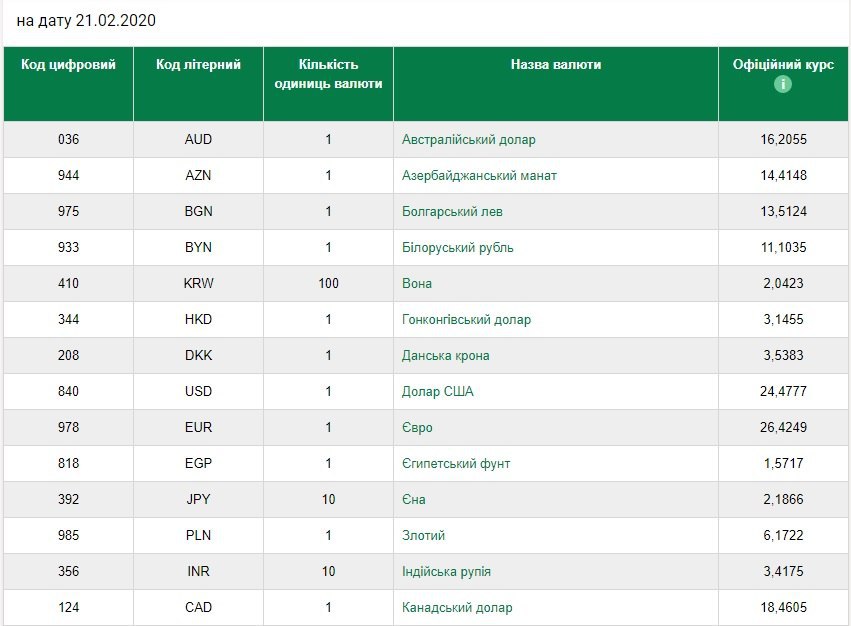Click the Гонконгівський долар link
The width and height of the screenshot is (851, 626).
coord(466,320)
